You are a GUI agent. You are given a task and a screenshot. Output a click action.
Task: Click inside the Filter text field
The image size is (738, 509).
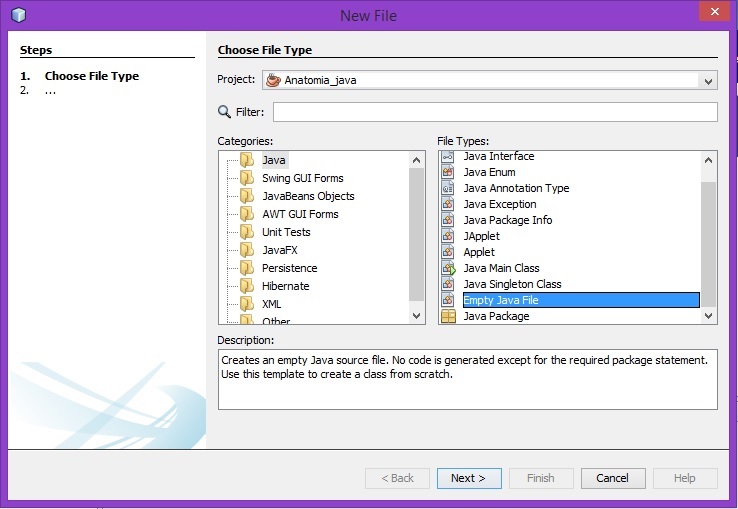tap(495, 112)
